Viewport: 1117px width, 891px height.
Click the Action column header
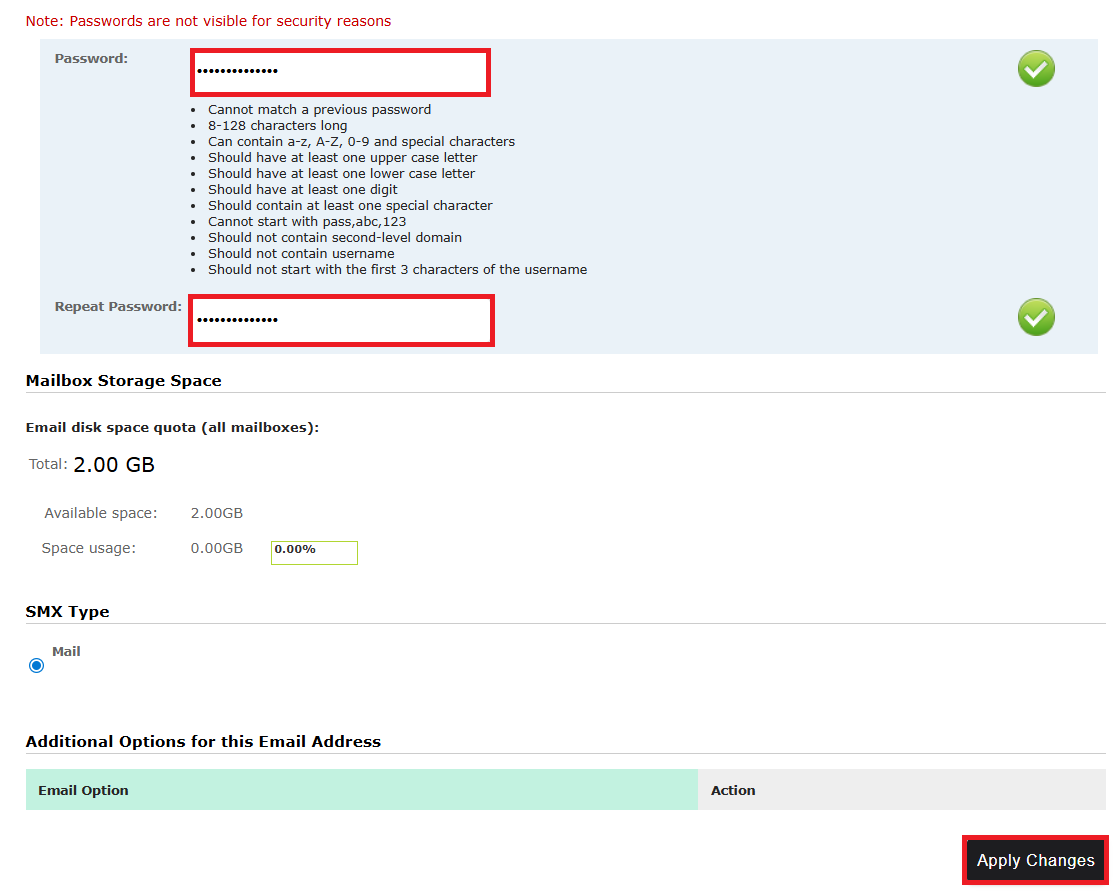(733, 790)
